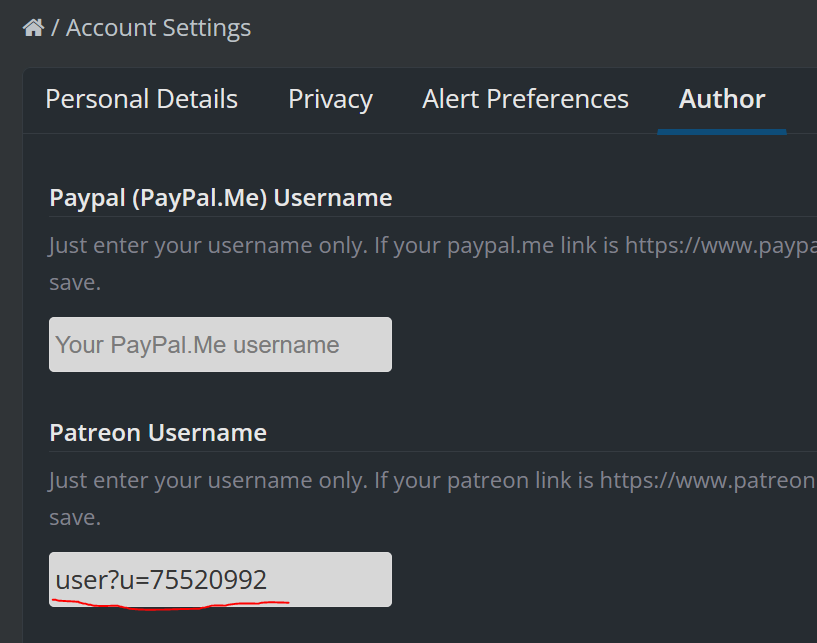Screen dimensions: 817x643
Task: Place cursor after 75520992 in Patreon field
Action: [268, 579]
